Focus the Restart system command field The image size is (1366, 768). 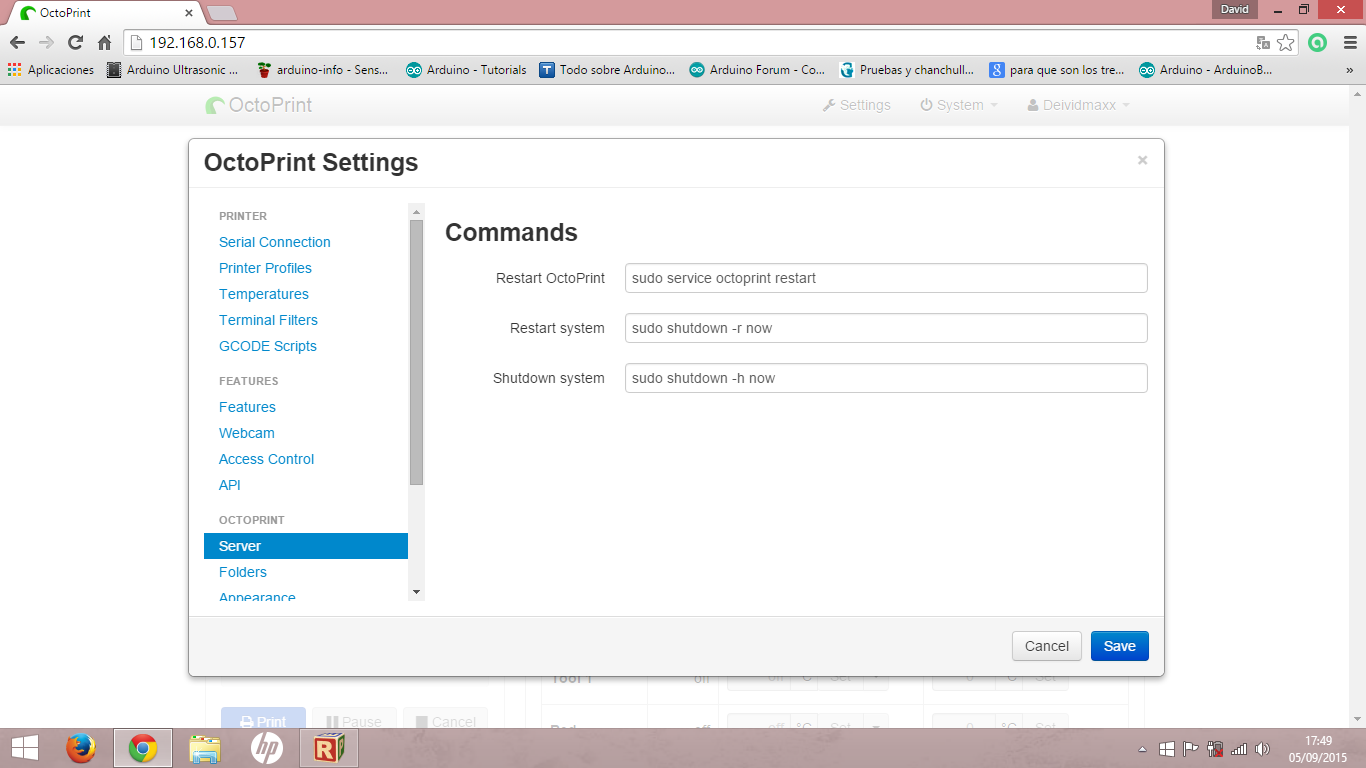pyautogui.click(x=886, y=328)
